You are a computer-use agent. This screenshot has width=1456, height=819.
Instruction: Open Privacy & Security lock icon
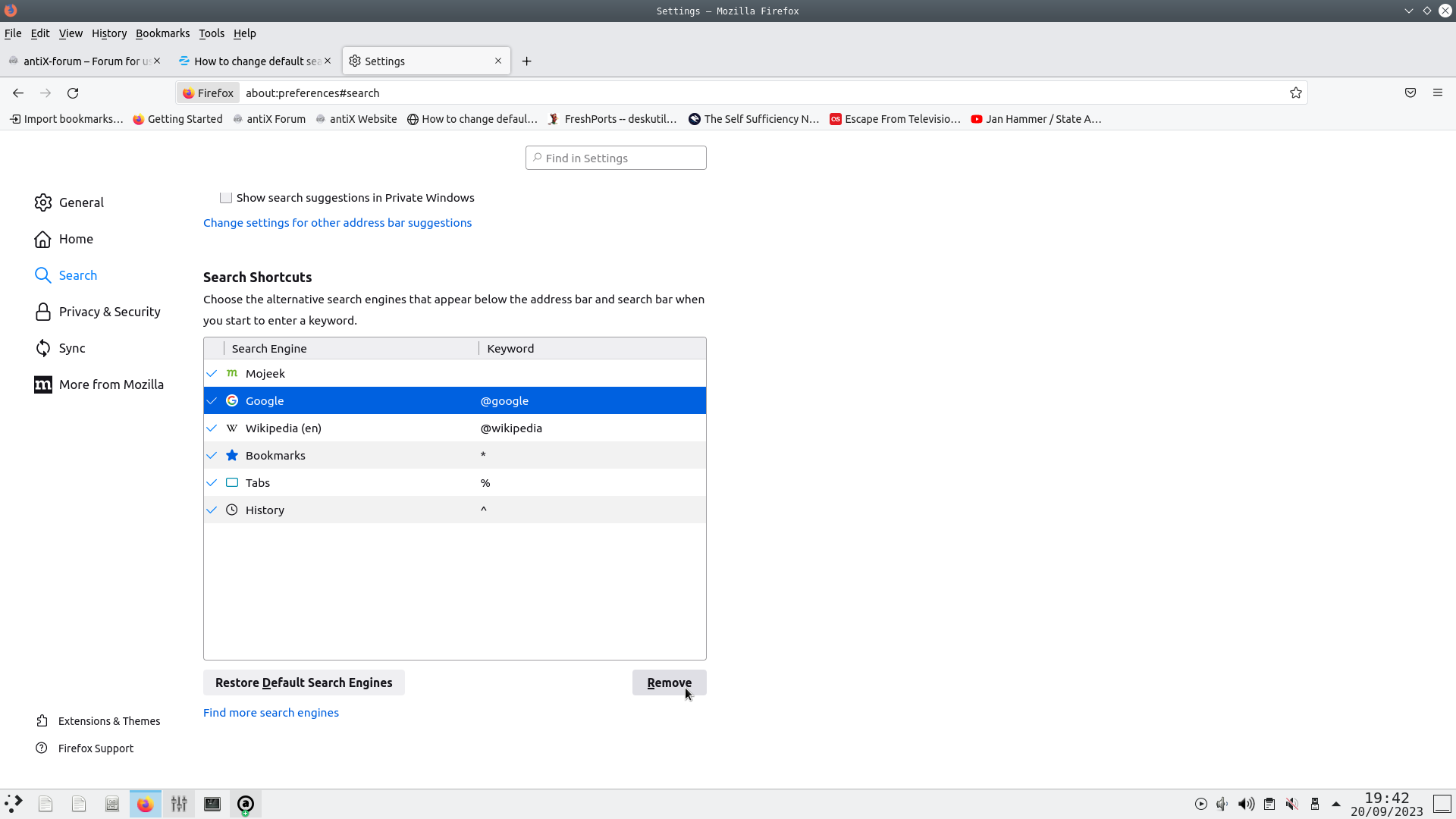click(43, 312)
